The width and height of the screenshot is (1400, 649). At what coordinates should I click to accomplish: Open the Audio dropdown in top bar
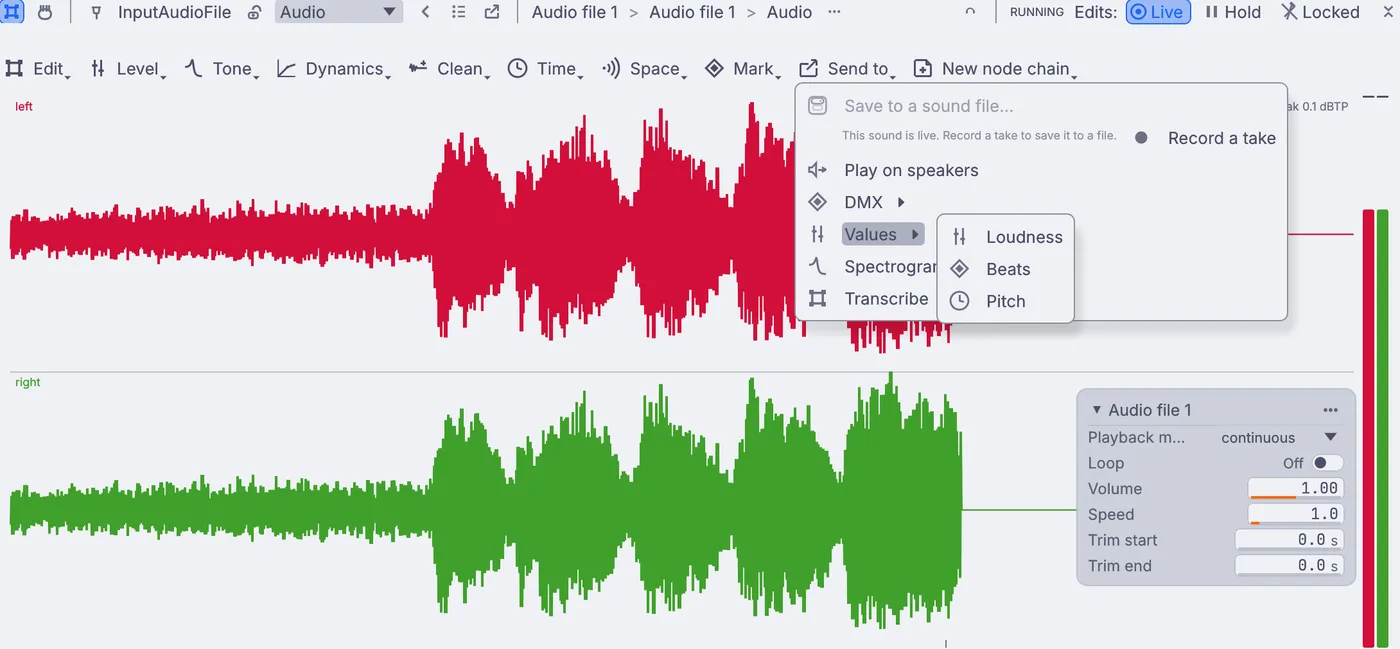pyautogui.click(x=338, y=12)
